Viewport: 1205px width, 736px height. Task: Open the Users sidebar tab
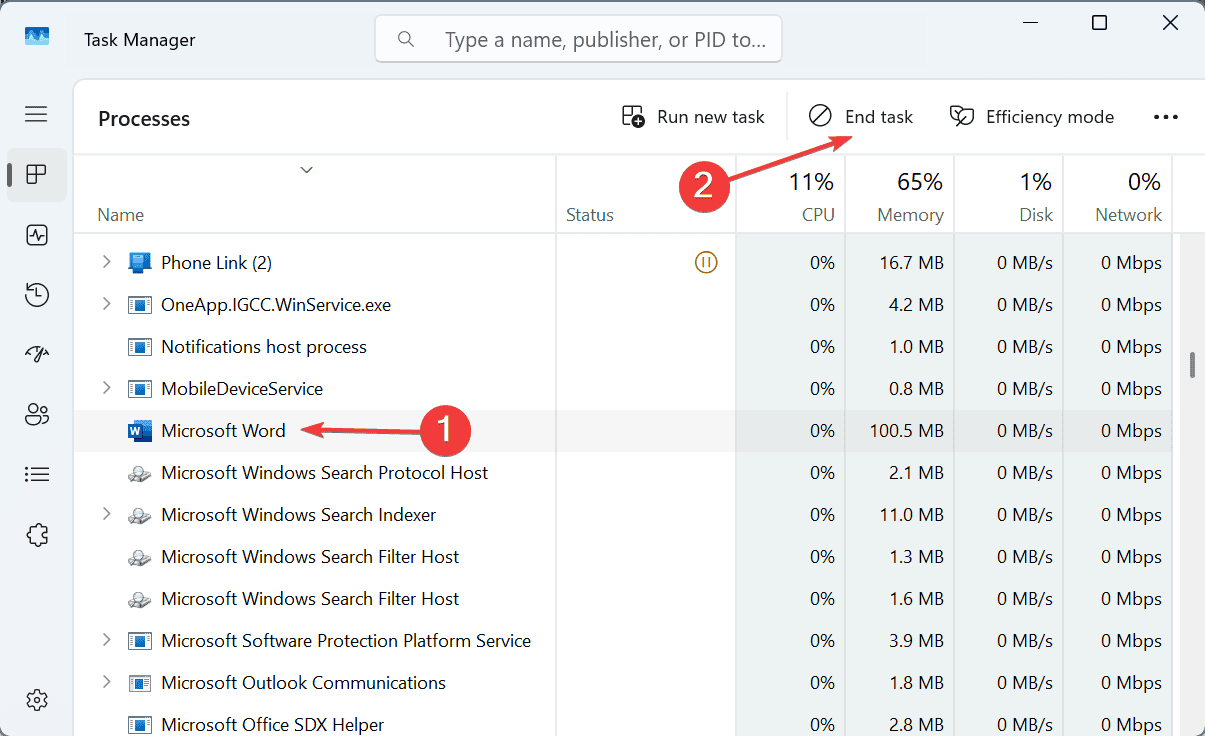coord(37,415)
